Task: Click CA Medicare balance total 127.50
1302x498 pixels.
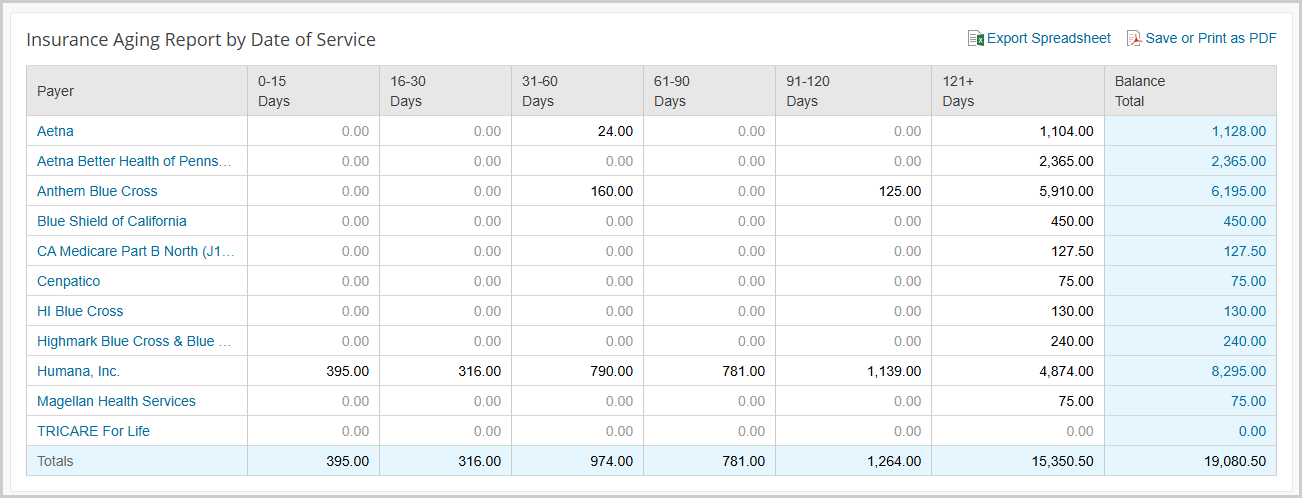Action: pos(1244,251)
